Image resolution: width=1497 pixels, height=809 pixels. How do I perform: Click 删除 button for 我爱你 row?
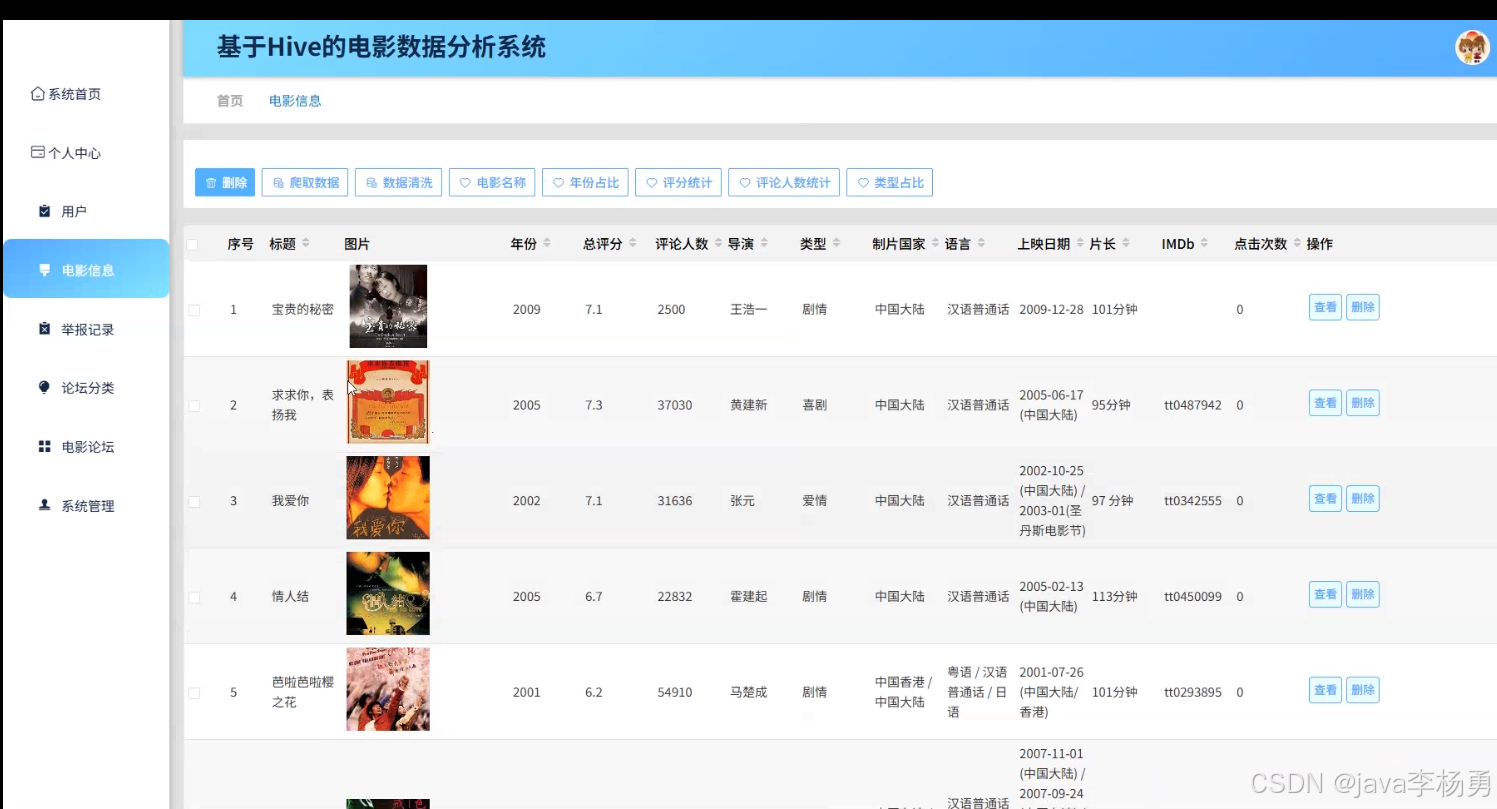[x=1362, y=498]
